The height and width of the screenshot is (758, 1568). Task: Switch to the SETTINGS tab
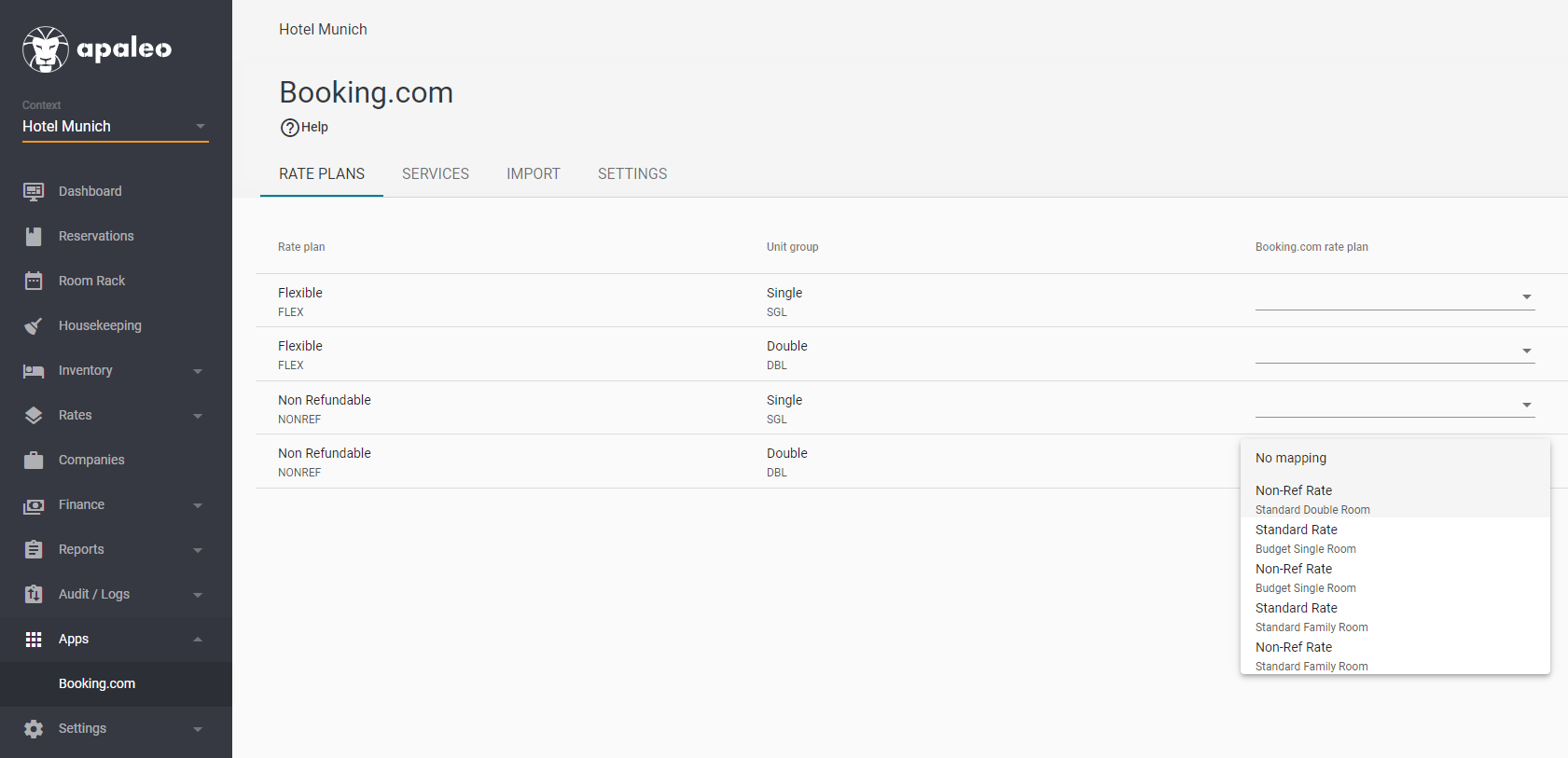pyautogui.click(x=632, y=174)
